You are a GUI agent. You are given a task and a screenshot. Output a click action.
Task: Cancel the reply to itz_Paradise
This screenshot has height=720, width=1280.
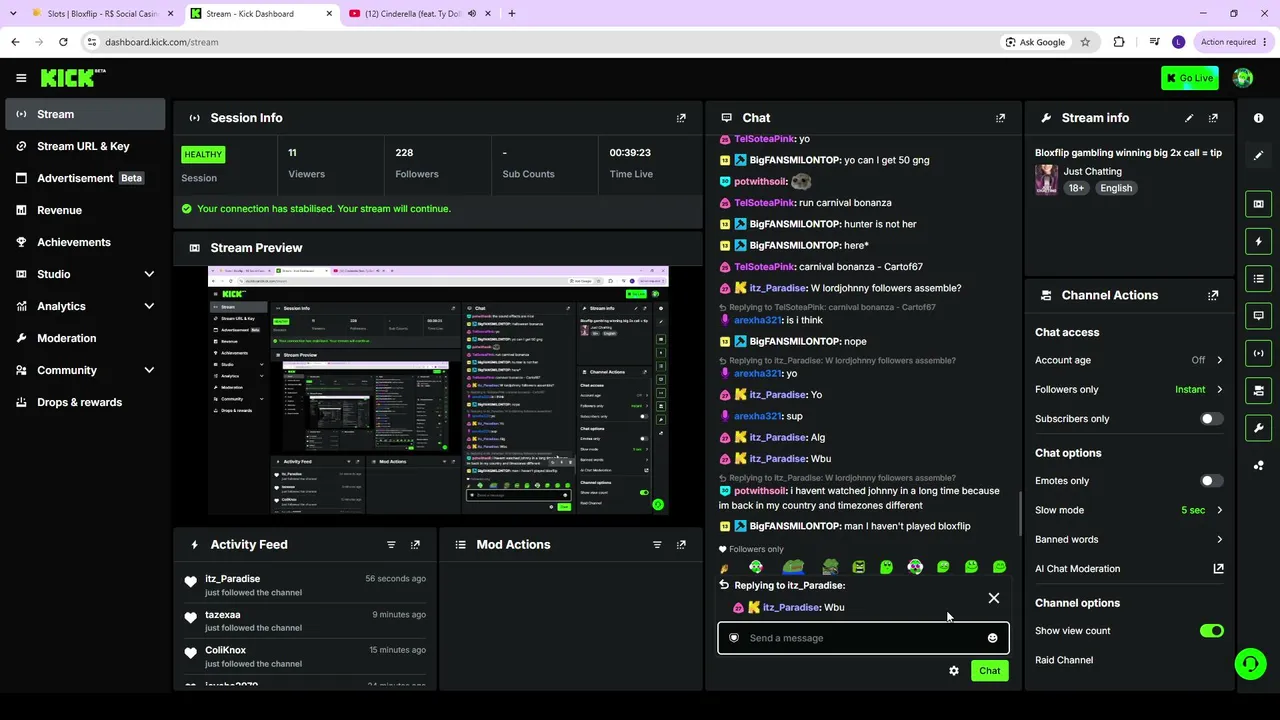point(993,598)
